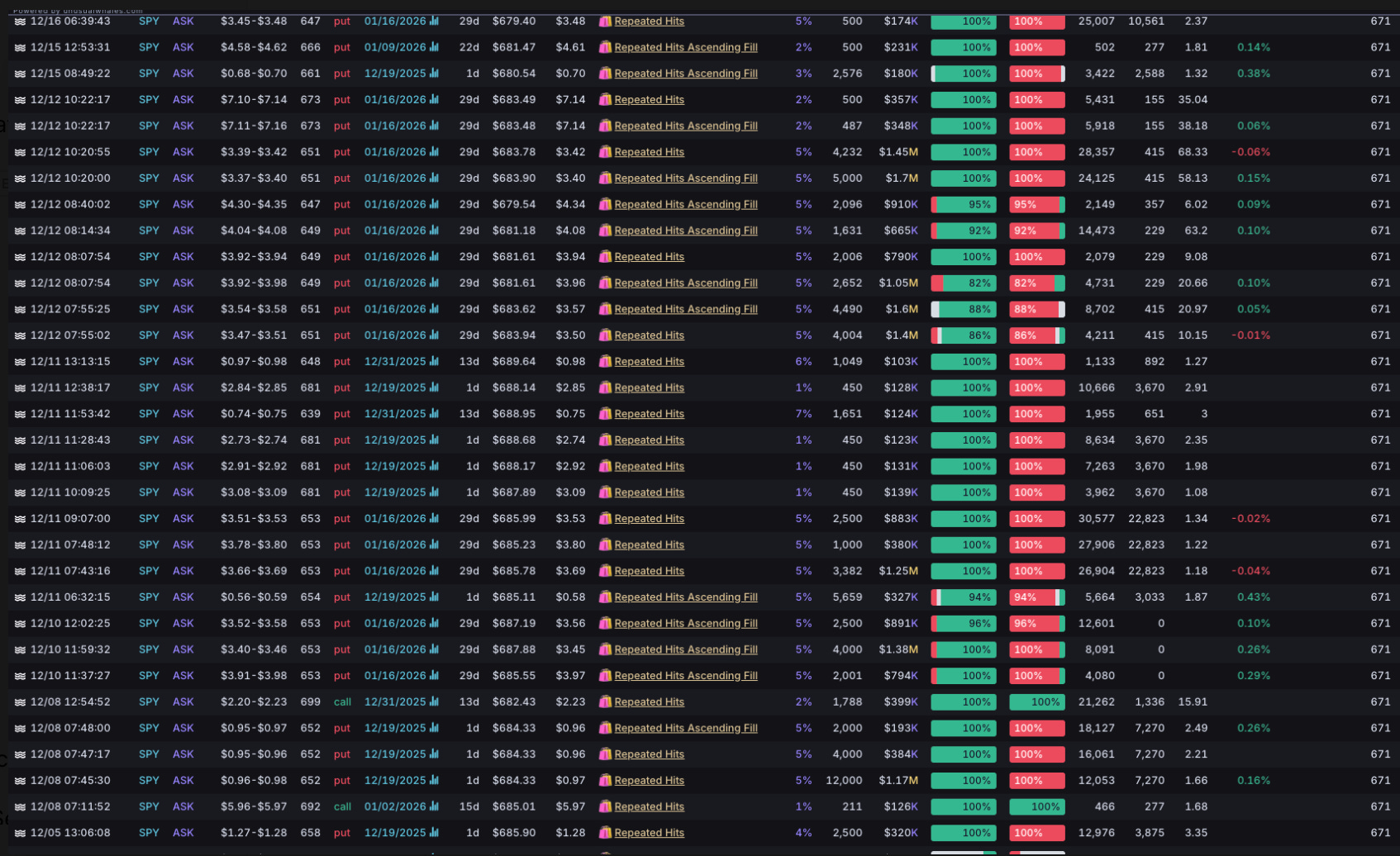Open the chart icon in the 12/12 08:40:02 row

[x=434, y=204]
